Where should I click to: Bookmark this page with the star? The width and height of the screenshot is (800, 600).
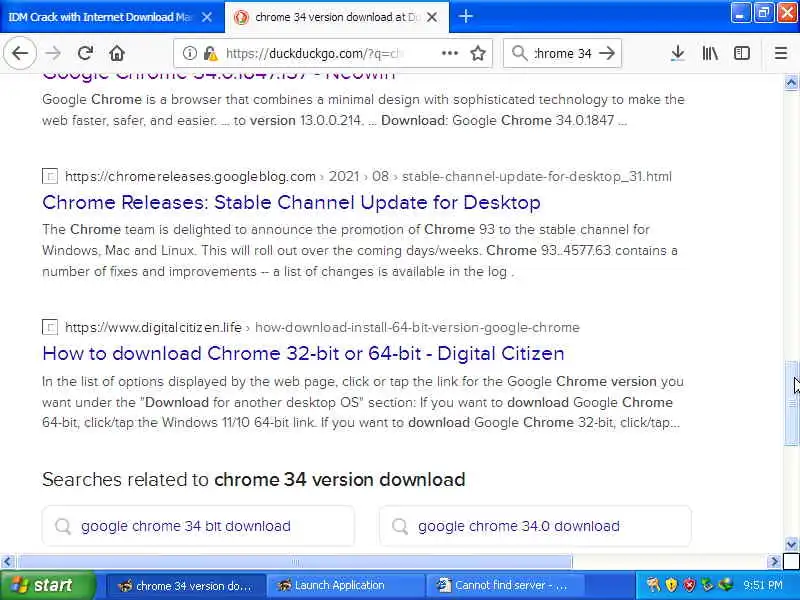point(478,53)
